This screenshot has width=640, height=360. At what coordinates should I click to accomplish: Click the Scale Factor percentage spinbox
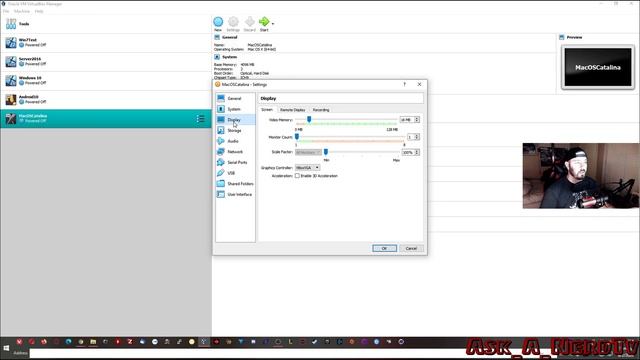point(411,152)
